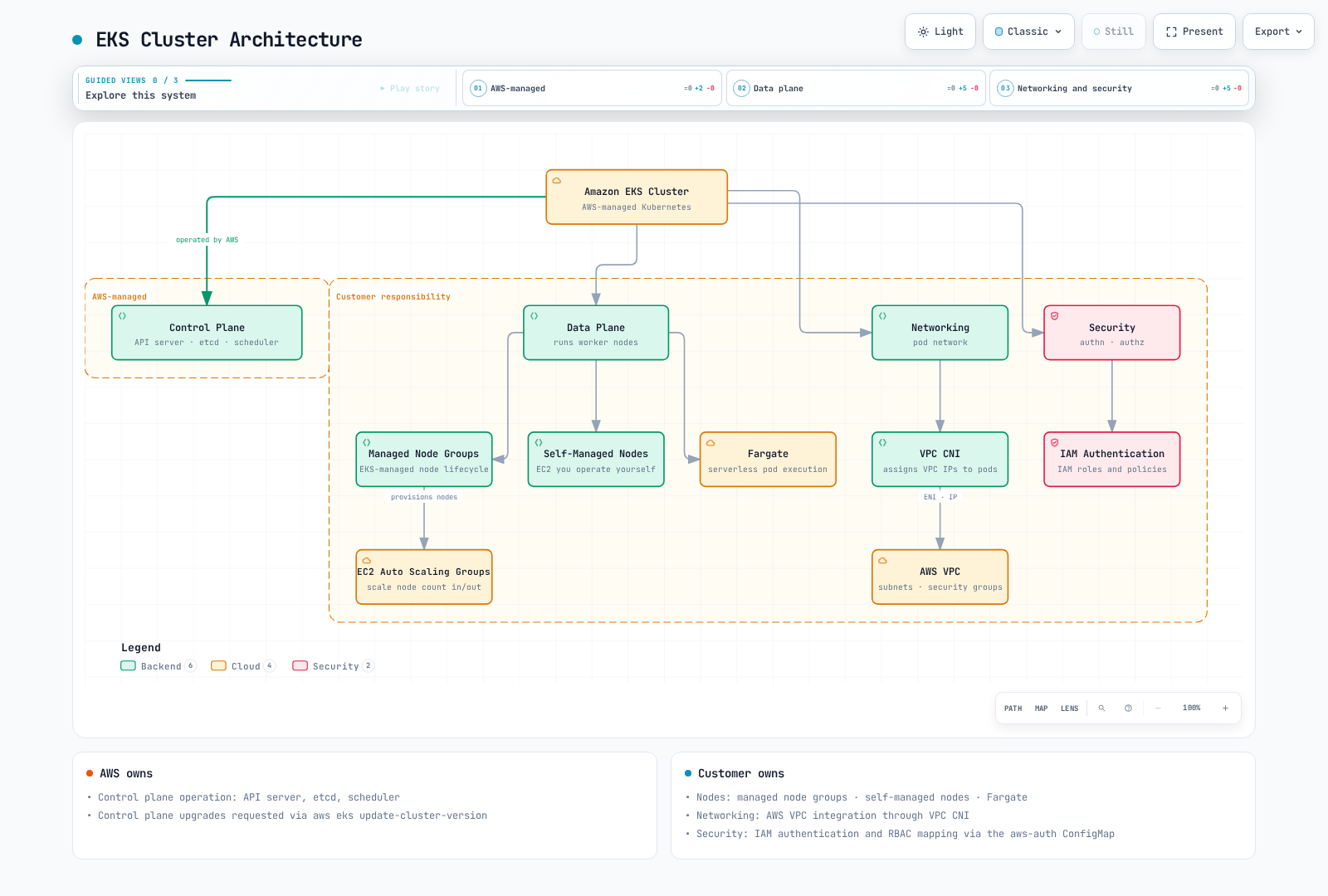Click the Play story button
The image size is (1328, 896).
click(410, 88)
